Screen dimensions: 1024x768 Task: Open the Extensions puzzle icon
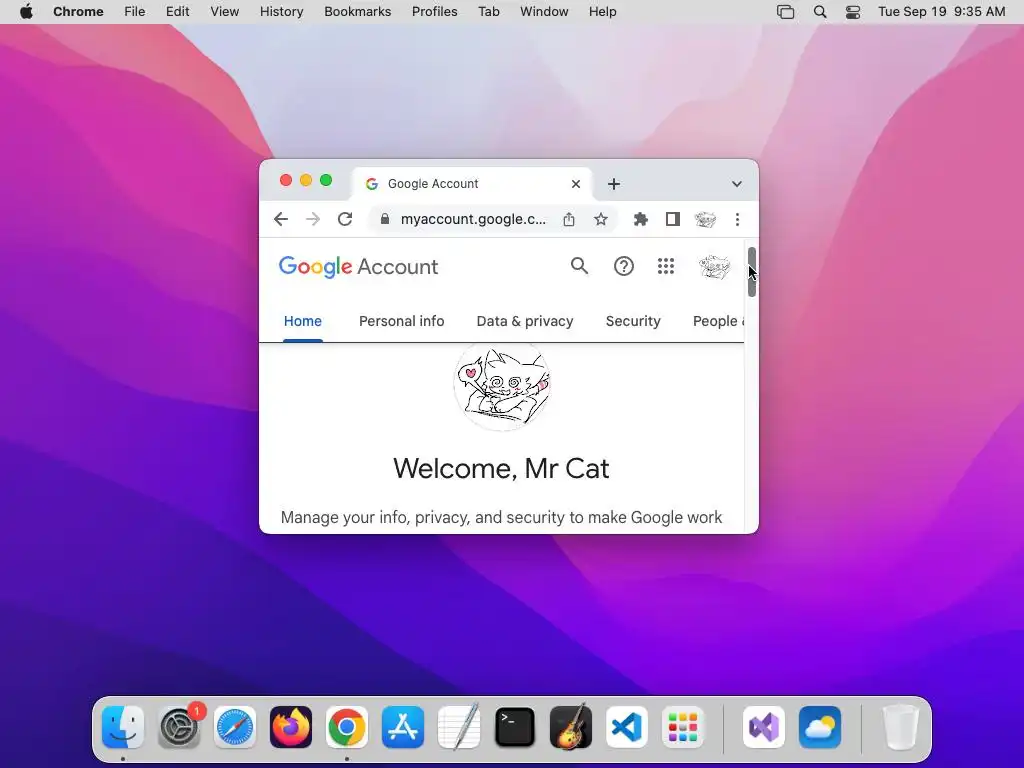pos(641,219)
